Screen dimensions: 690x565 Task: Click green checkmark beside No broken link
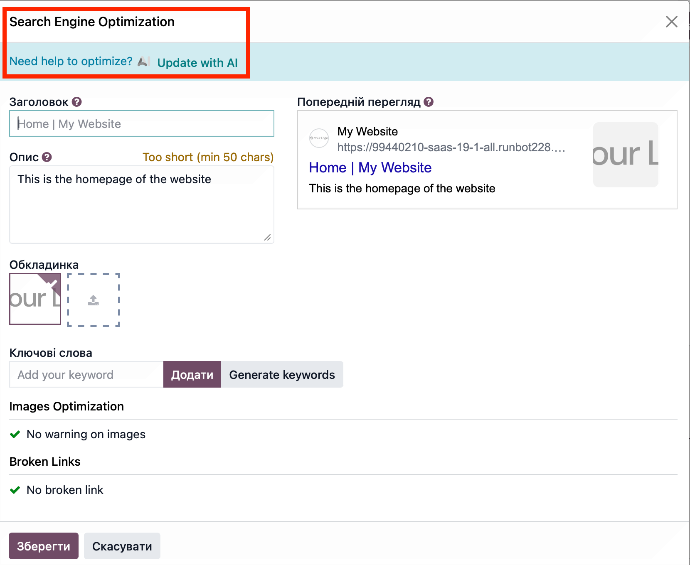(x=15, y=490)
